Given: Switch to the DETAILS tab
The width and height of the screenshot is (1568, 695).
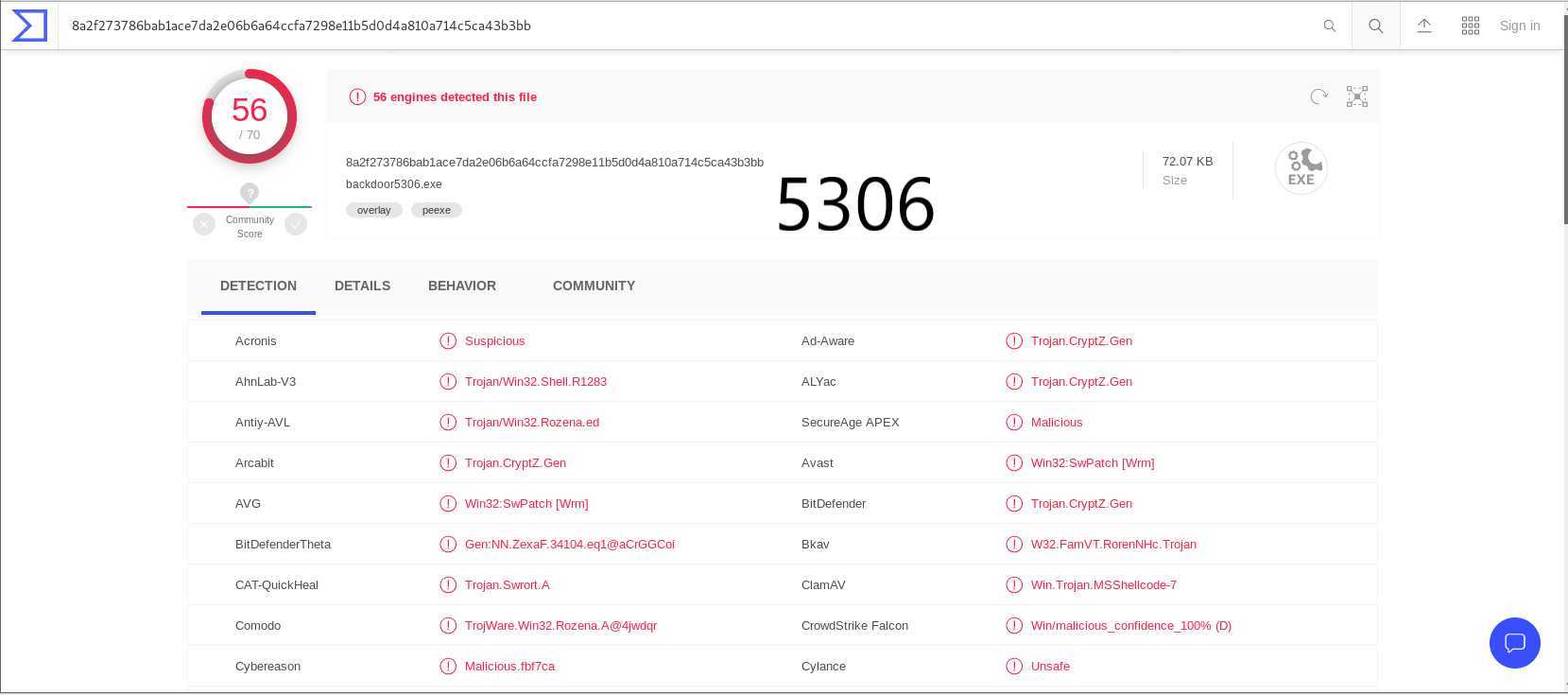Looking at the screenshot, I should [x=362, y=286].
